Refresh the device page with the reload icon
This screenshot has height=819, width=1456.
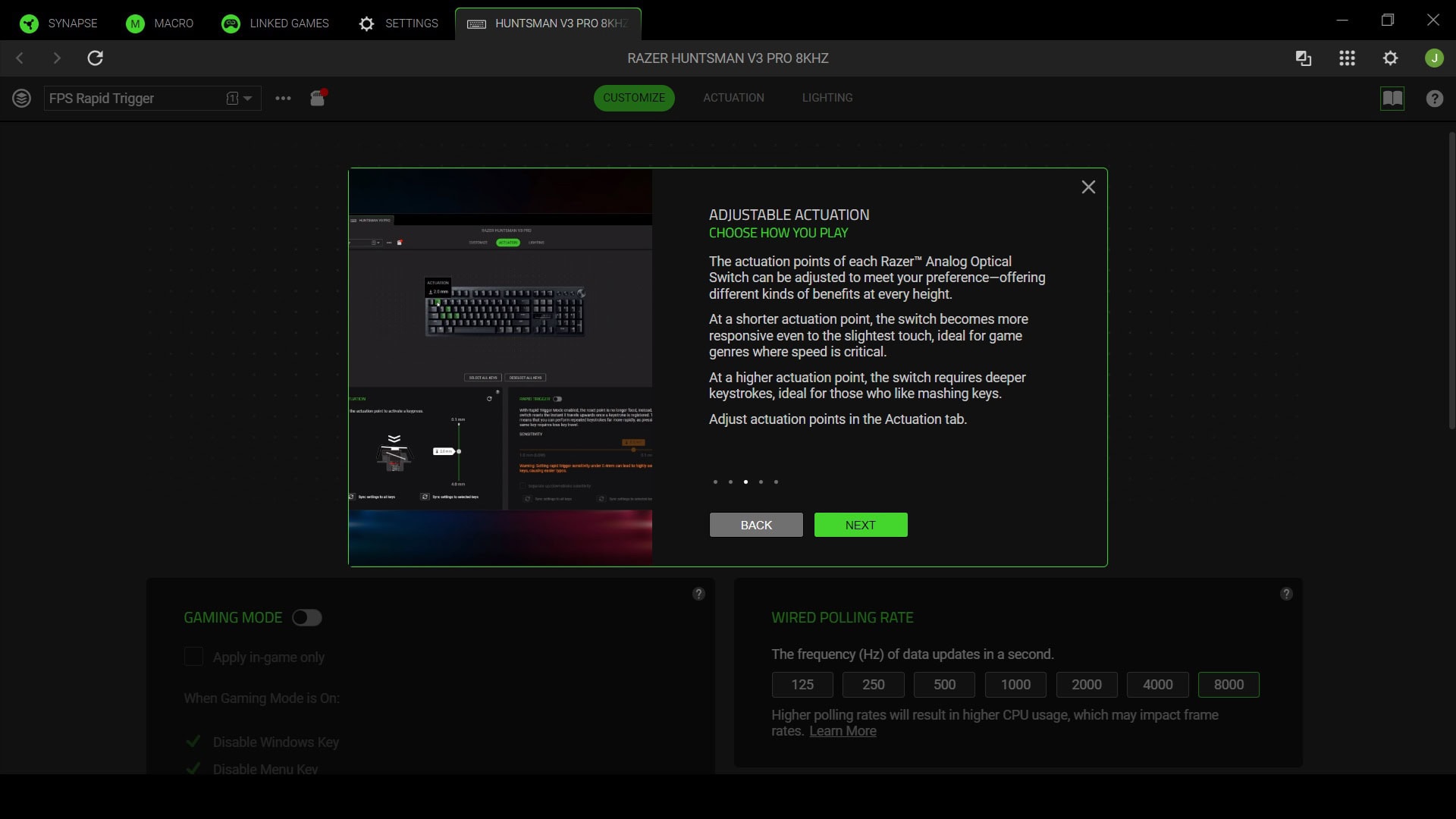tap(95, 58)
